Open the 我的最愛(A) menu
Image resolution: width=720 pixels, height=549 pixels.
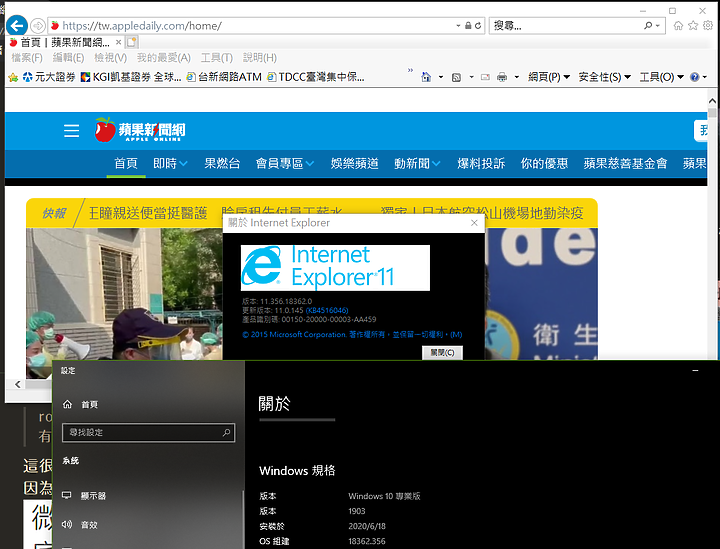(164, 58)
